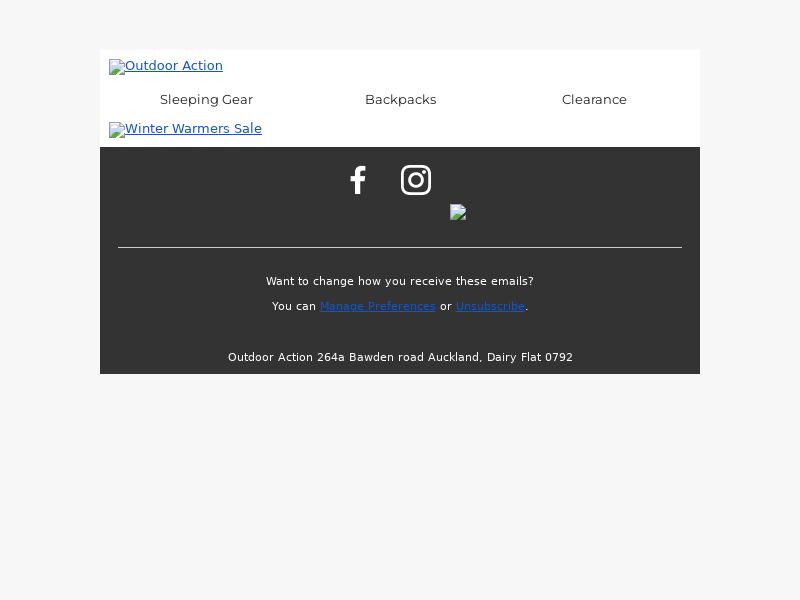Click the 'Dairy Flat 0792' postcode text
This screenshot has width=800, height=600.
click(x=530, y=357)
